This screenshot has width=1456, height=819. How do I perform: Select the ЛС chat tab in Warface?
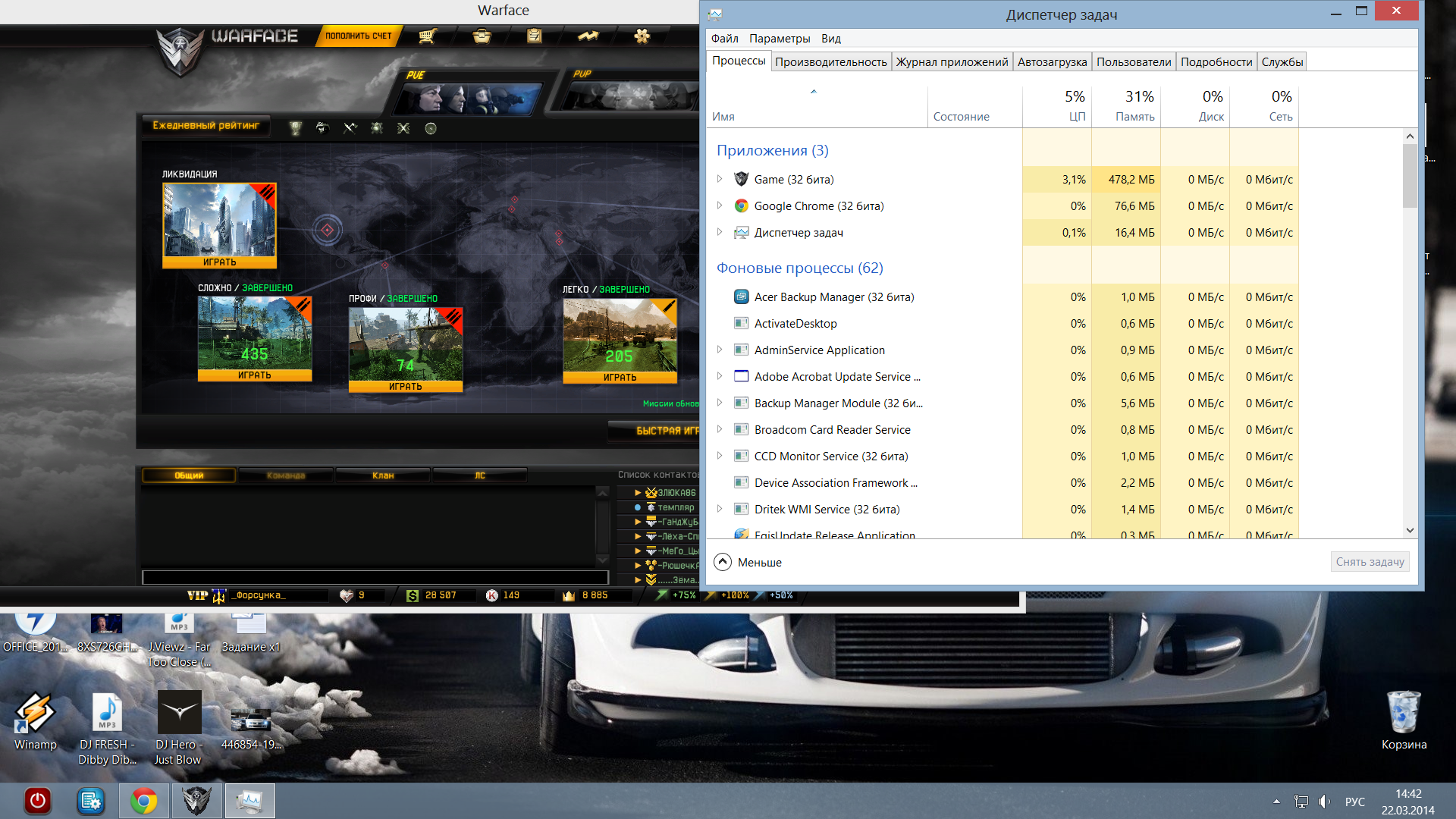[480, 475]
